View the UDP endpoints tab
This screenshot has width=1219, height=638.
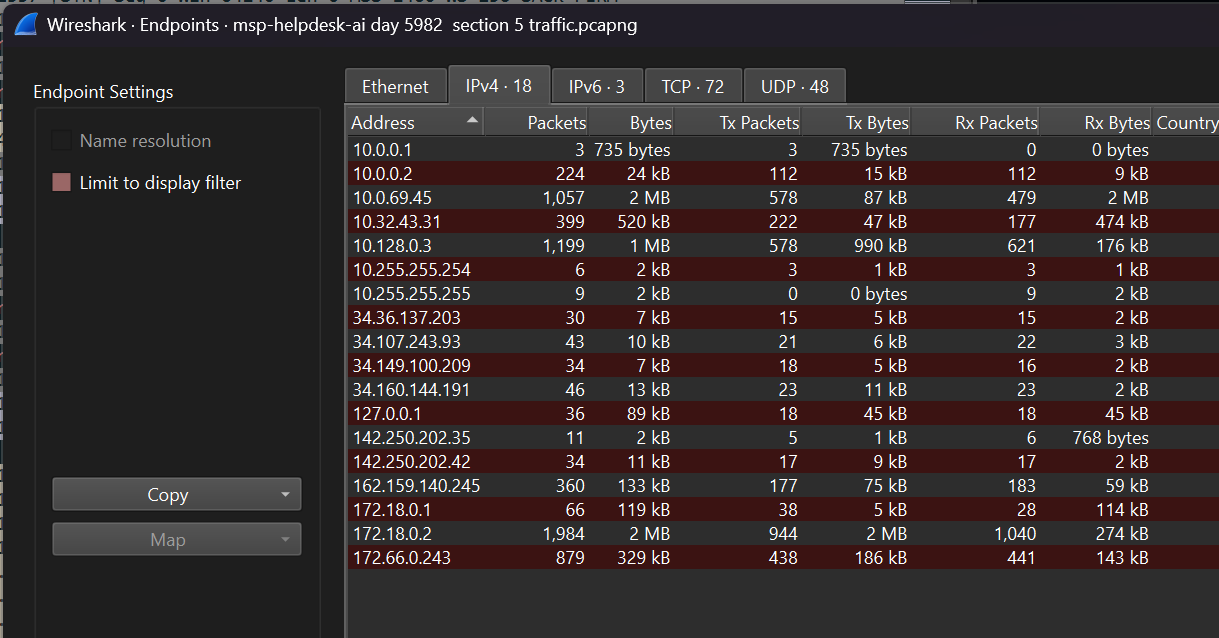click(795, 85)
